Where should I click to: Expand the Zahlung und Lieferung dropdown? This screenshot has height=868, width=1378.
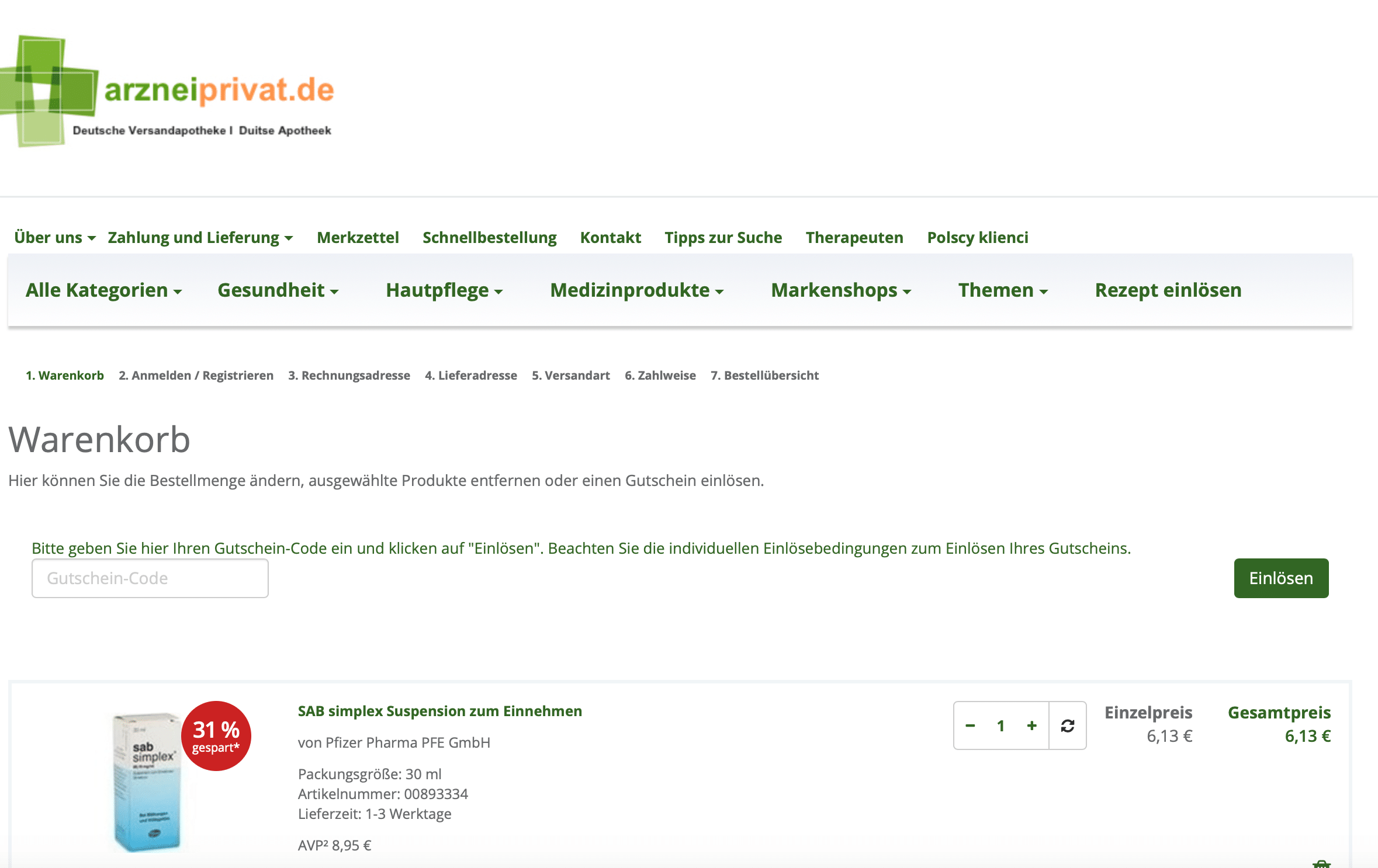coord(200,238)
